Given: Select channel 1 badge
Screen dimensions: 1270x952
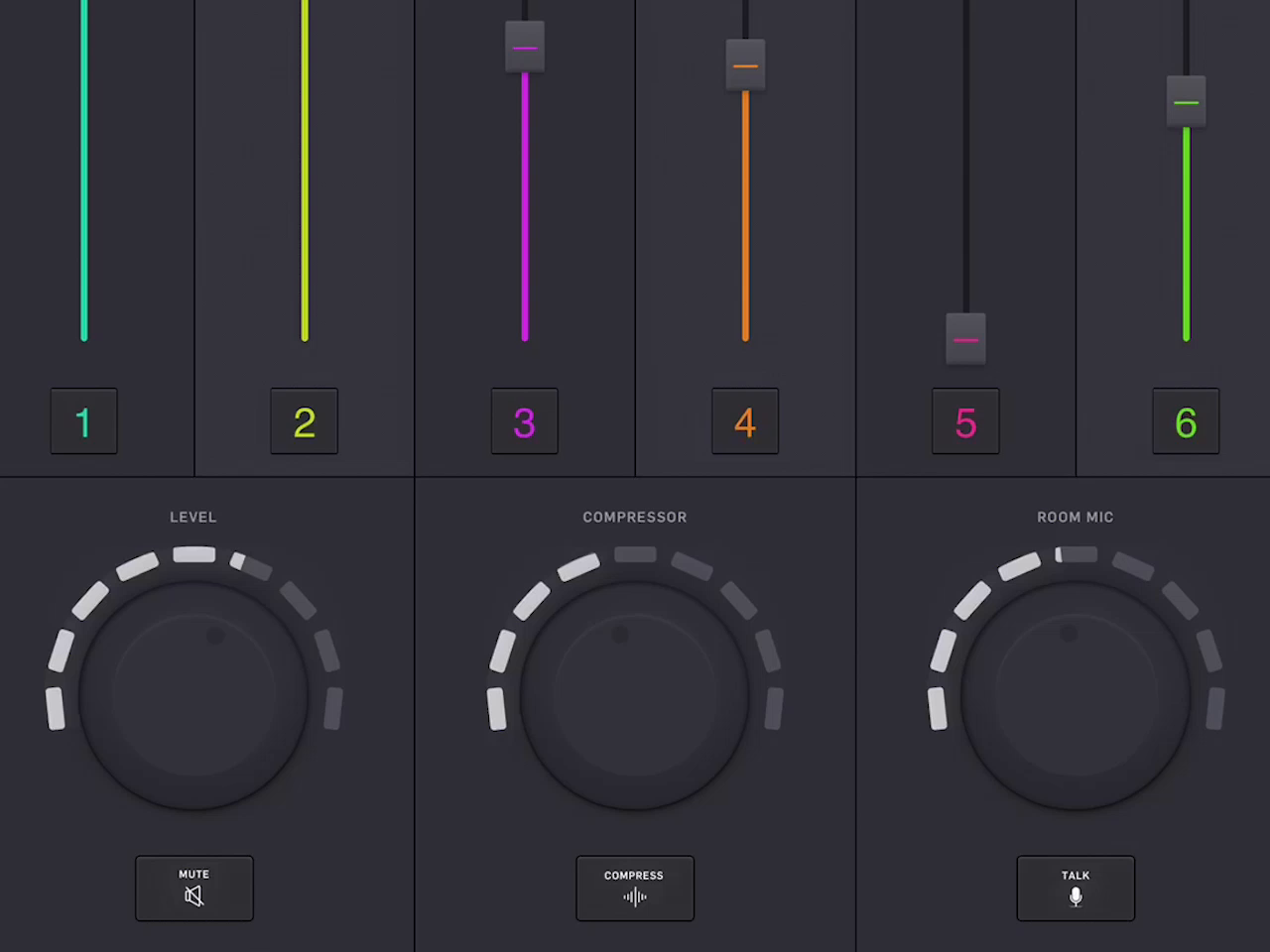Looking at the screenshot, I should (83, 420).
